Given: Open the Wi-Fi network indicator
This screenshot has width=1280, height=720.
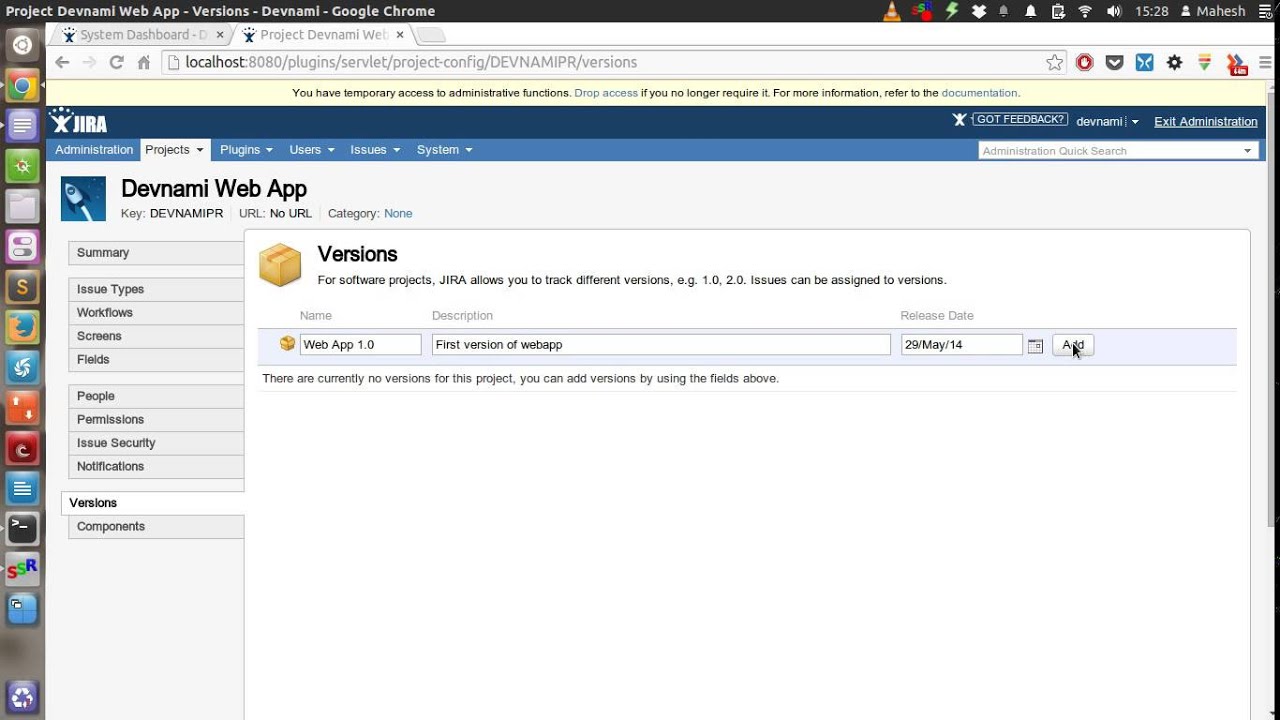Looking at the screenshot, I should pos(1085,11).
